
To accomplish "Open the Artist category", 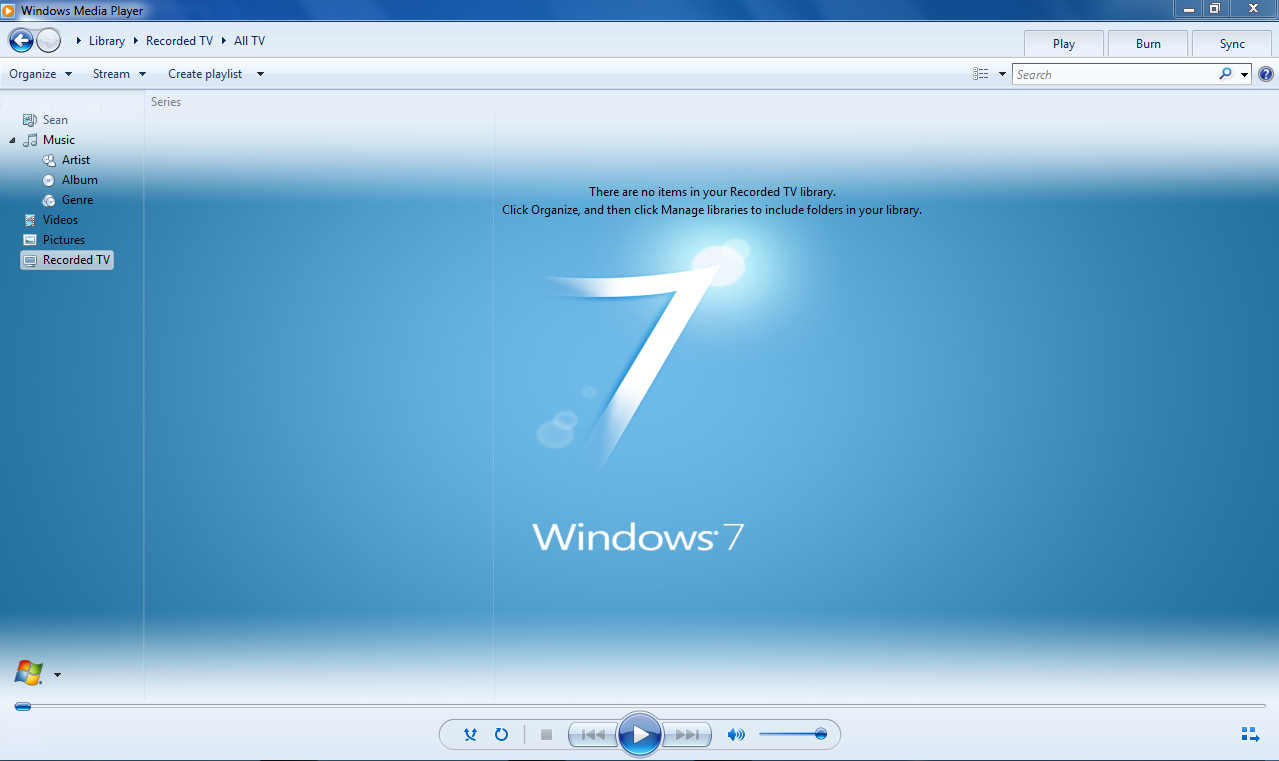I will click(x=66, y=160).
